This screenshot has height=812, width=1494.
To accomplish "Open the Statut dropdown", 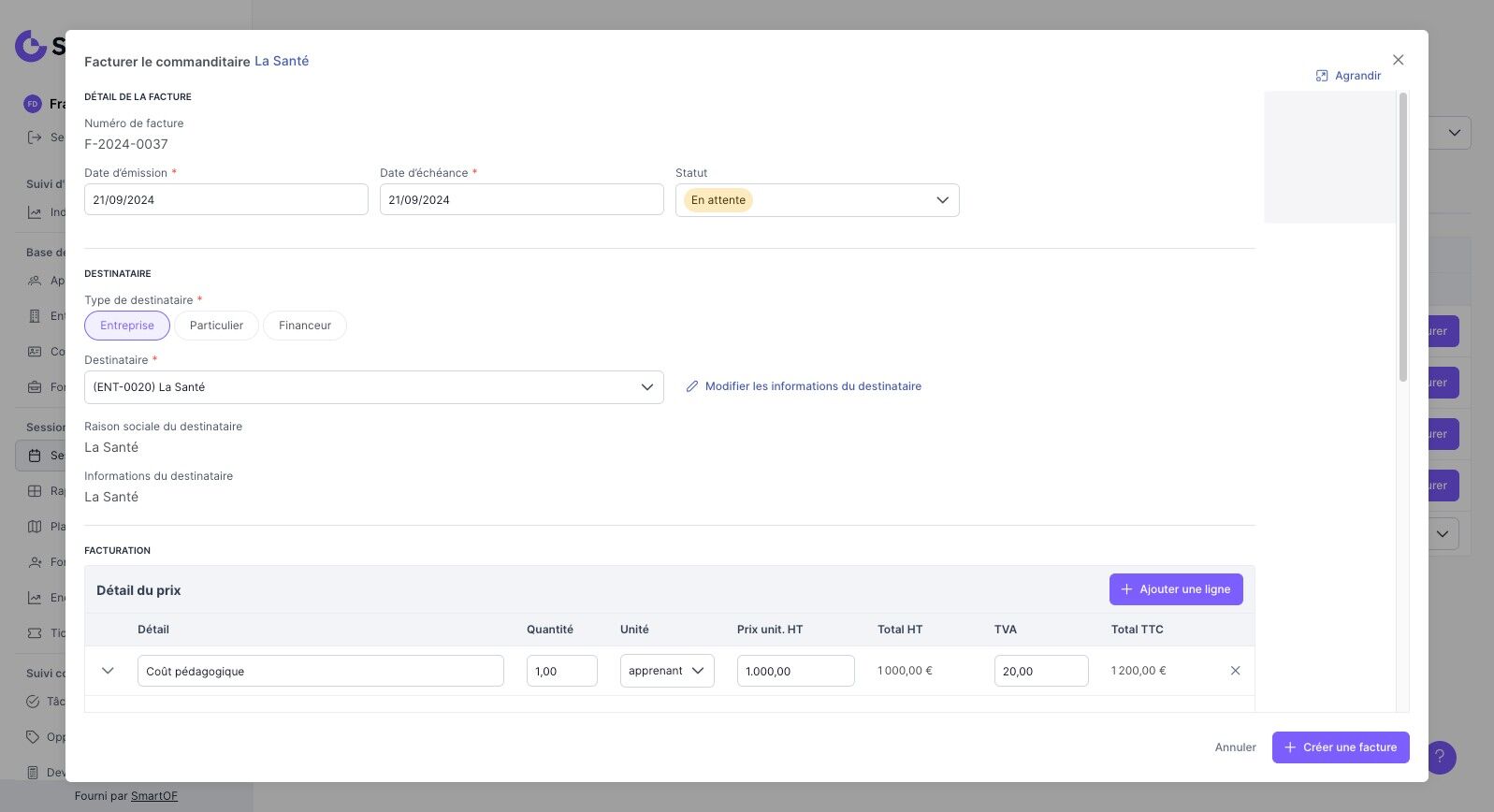I will (817, 200).
